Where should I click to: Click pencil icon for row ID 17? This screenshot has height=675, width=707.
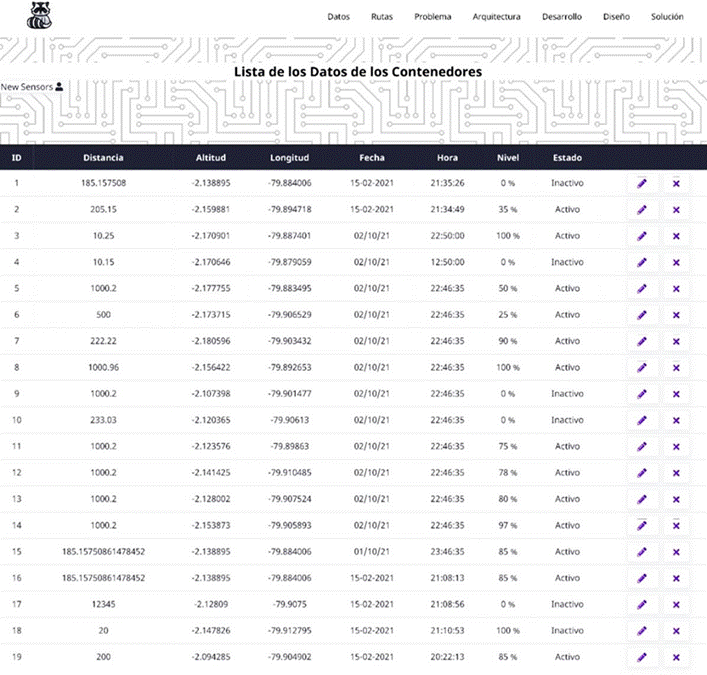point(642,604)
